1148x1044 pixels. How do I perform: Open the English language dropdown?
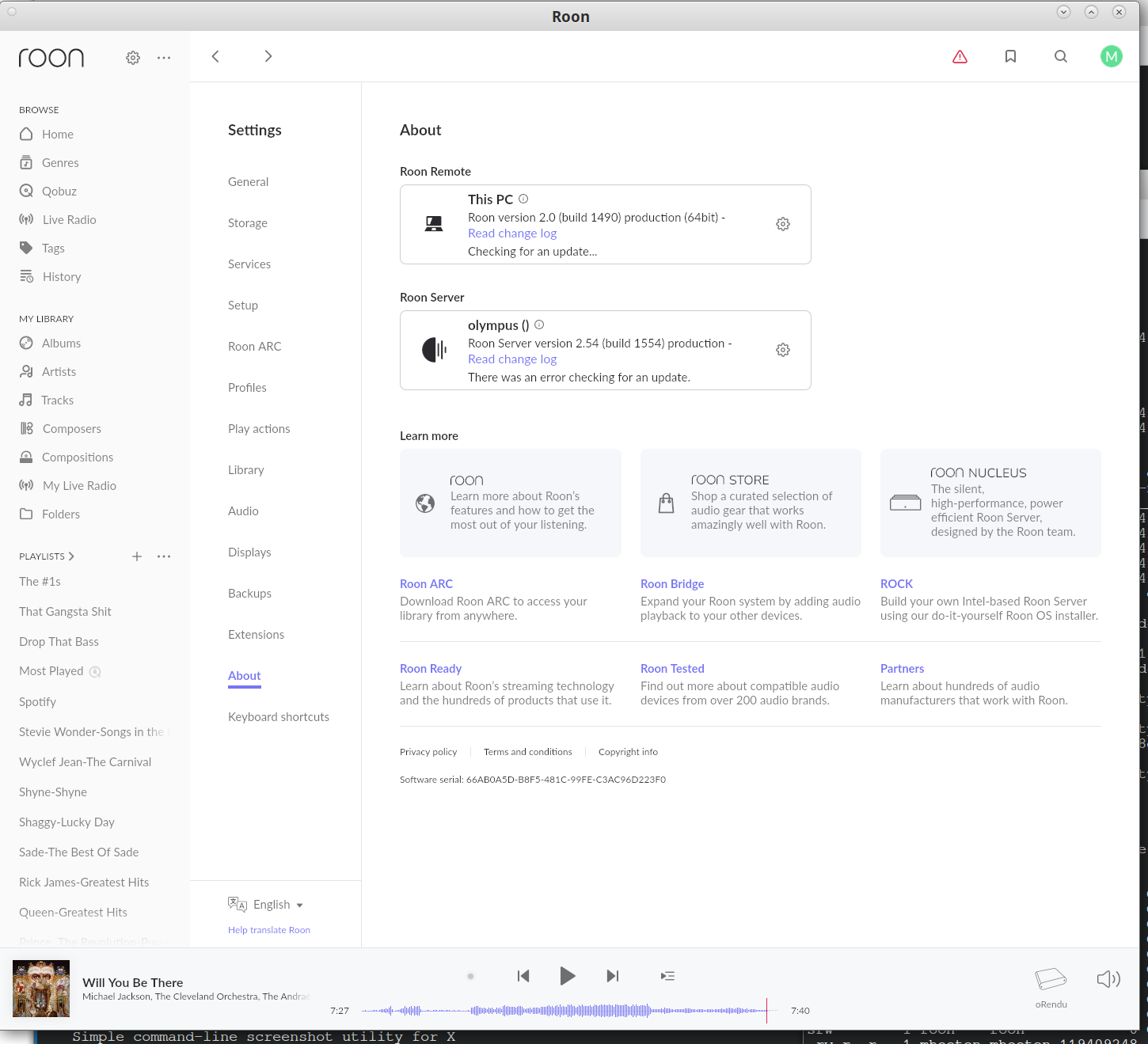point(277,905)
